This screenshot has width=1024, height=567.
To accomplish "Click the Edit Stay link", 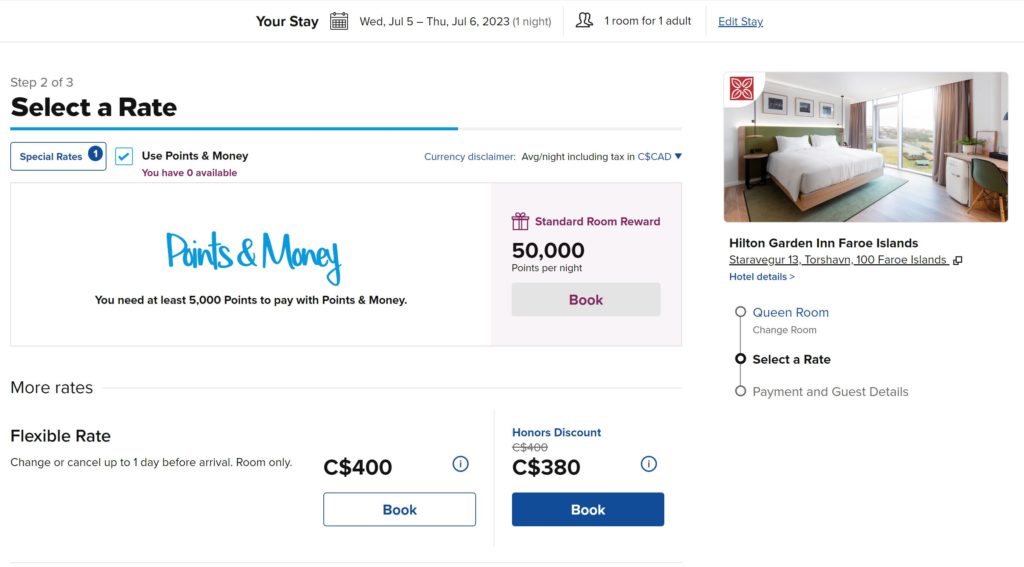I will click(x=740, y=21).
